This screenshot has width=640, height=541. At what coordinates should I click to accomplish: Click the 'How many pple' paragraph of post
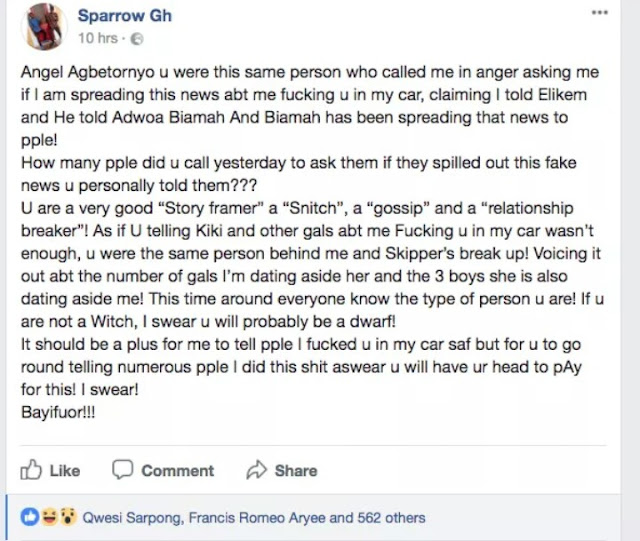click(x=298, y=174)
